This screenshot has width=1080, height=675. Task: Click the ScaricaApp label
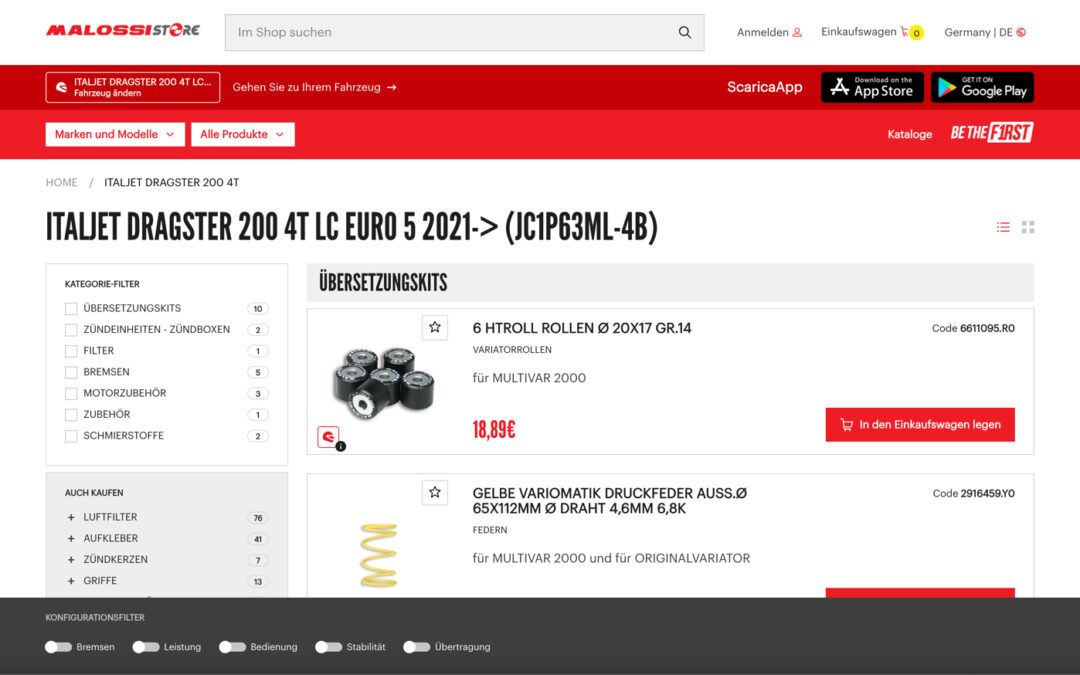(765, 87)
